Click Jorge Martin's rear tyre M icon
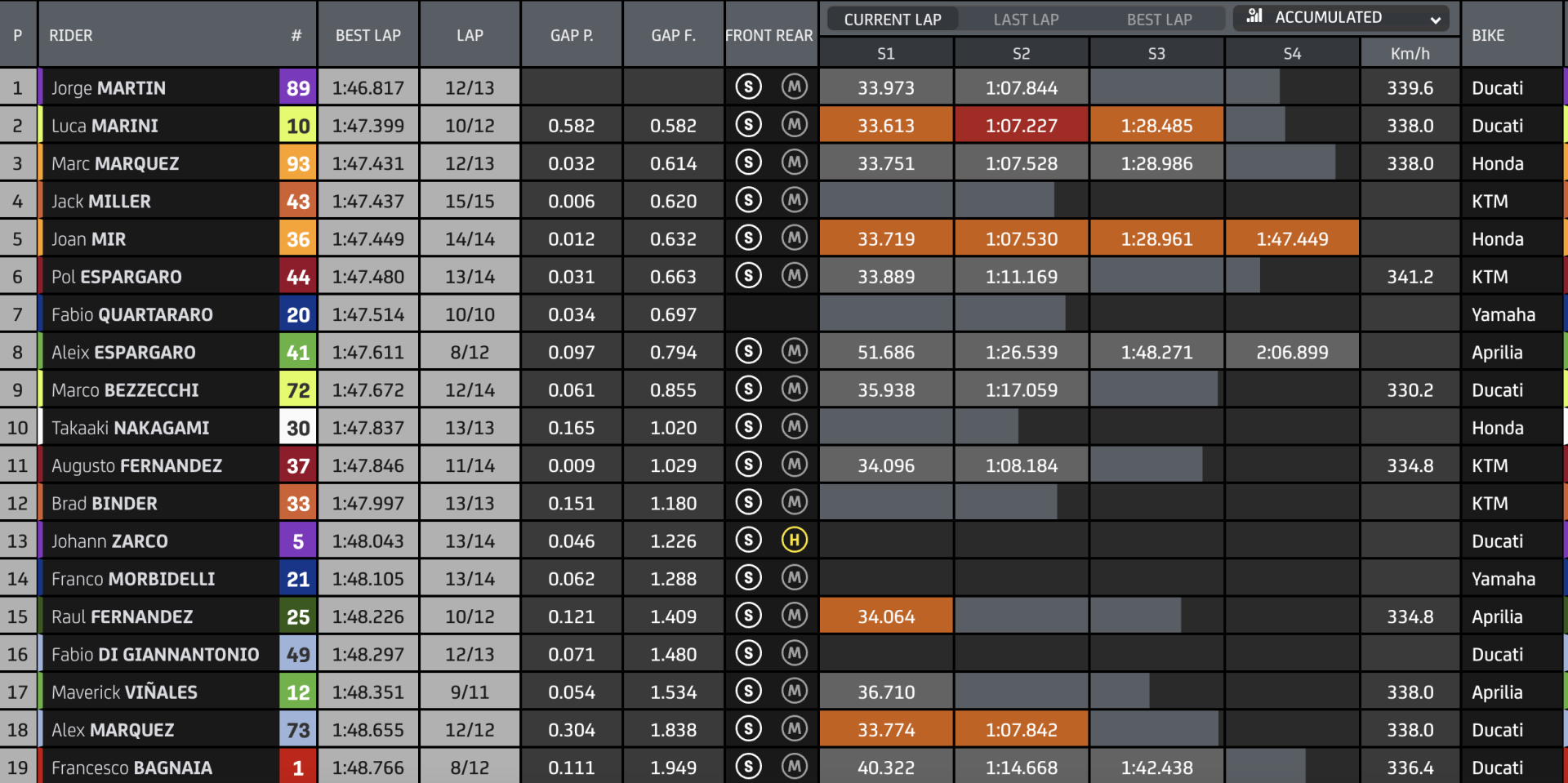 (x=794, y=87)
